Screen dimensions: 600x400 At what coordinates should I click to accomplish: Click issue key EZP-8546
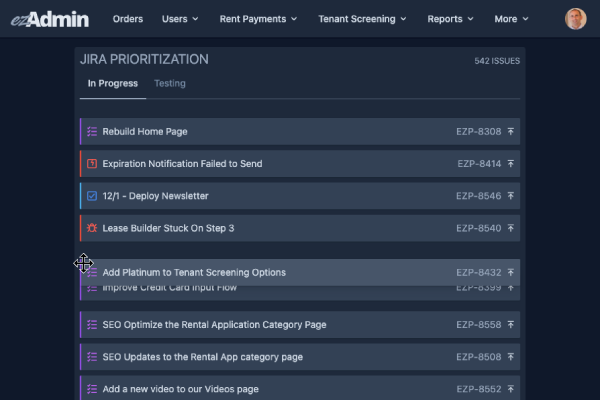pyautogui.click(x=478, y=196)
